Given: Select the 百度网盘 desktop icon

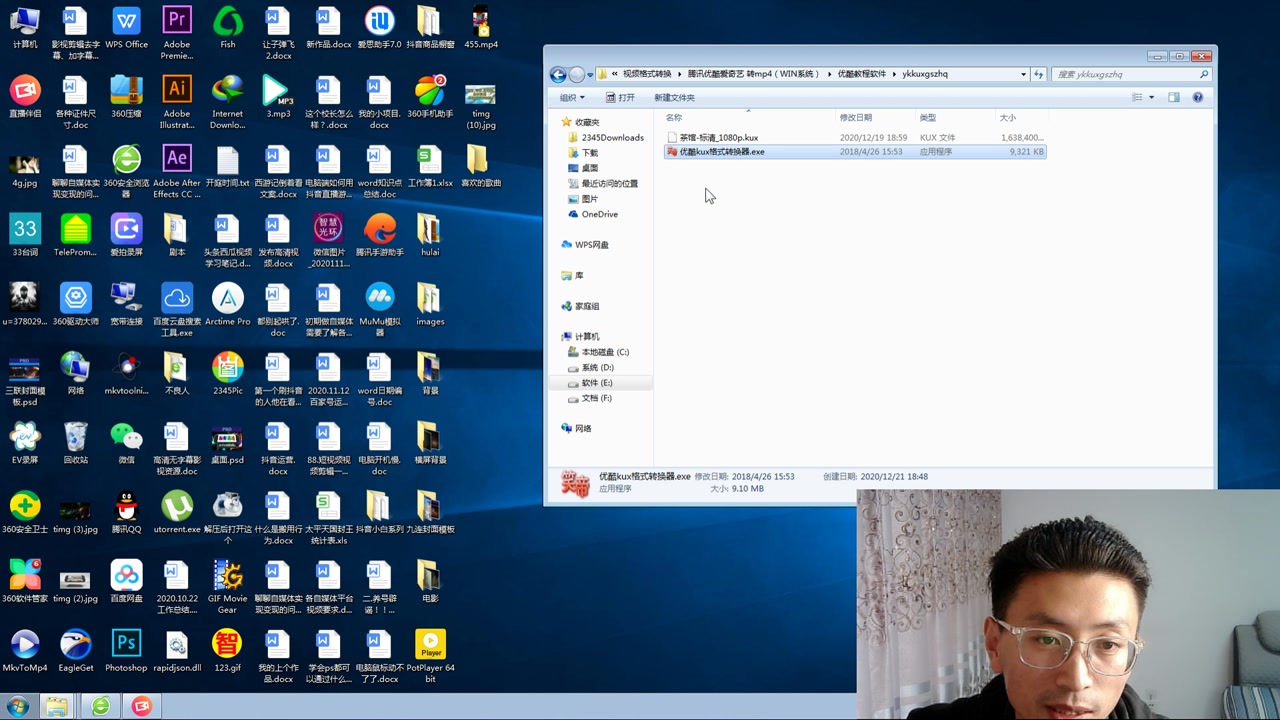Looking at the screenshot, I should click(x=126, y=580).
